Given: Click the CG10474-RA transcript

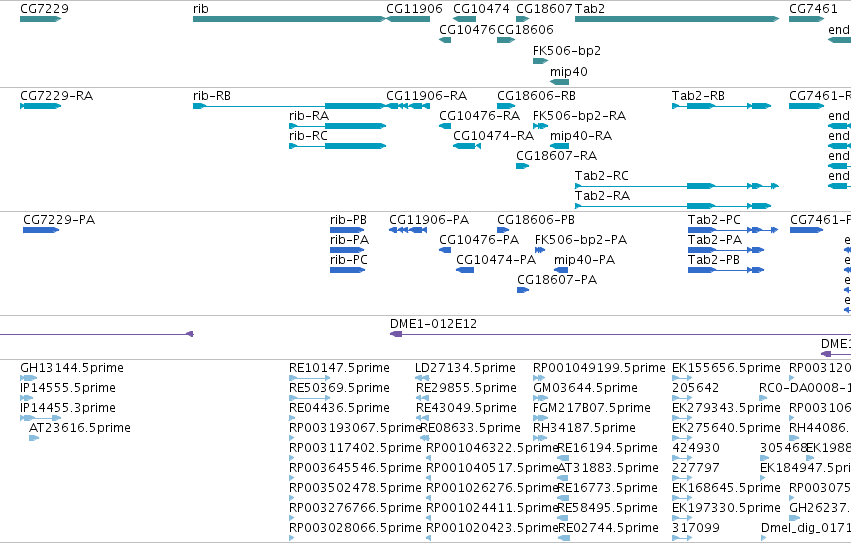Looking at the screenshot, I should tap(467, 146).
